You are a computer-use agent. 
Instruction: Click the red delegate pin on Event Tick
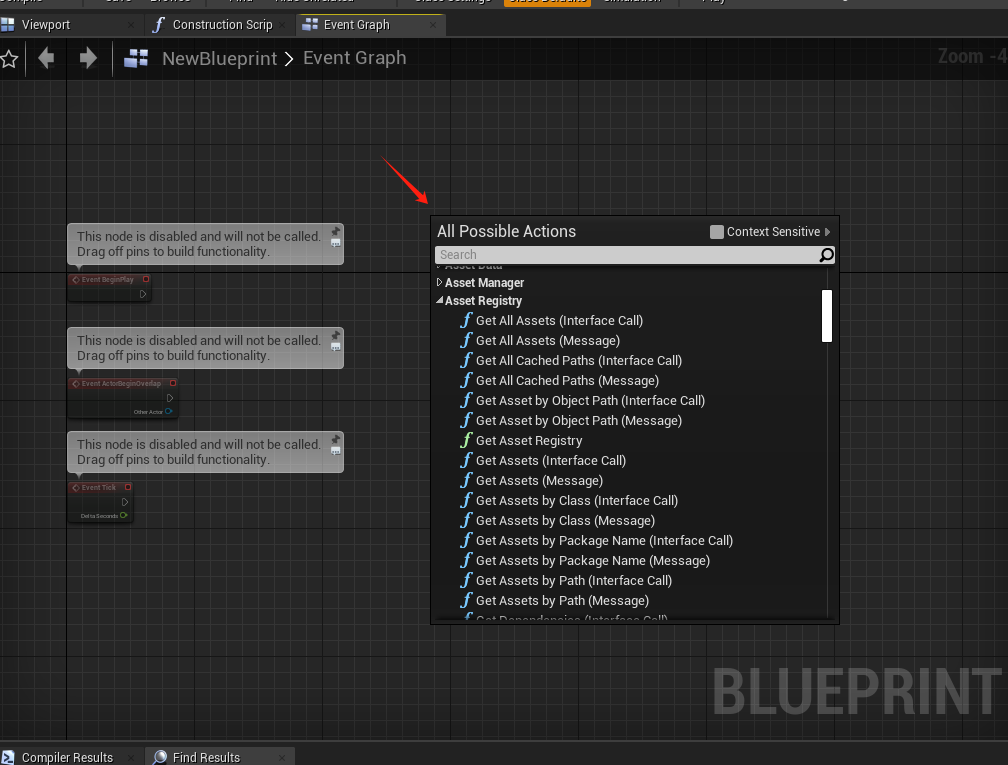128,487
